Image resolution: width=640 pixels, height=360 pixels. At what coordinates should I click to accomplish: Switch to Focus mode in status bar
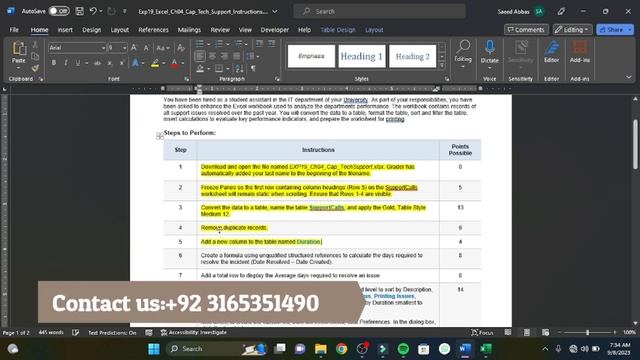482,333
